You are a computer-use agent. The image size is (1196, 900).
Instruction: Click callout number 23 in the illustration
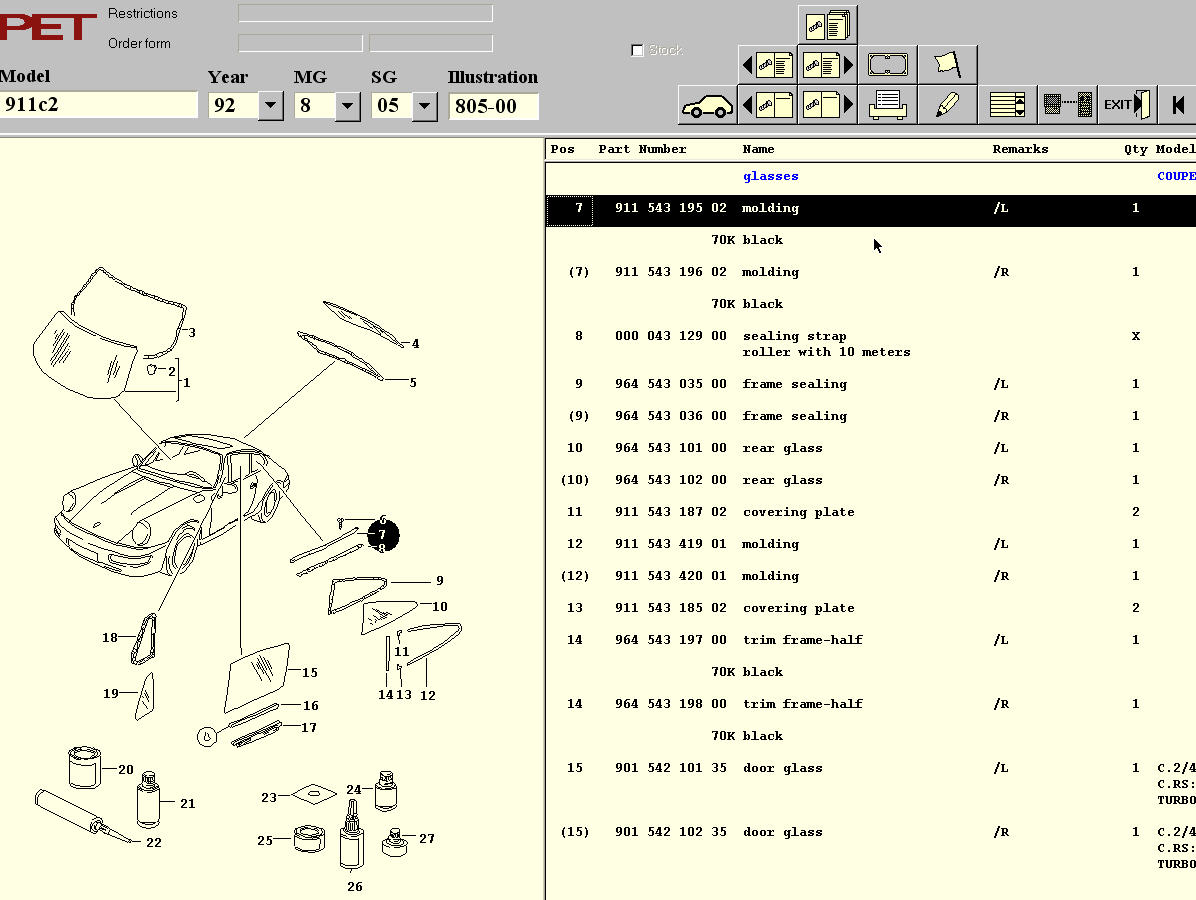point(269,798)
